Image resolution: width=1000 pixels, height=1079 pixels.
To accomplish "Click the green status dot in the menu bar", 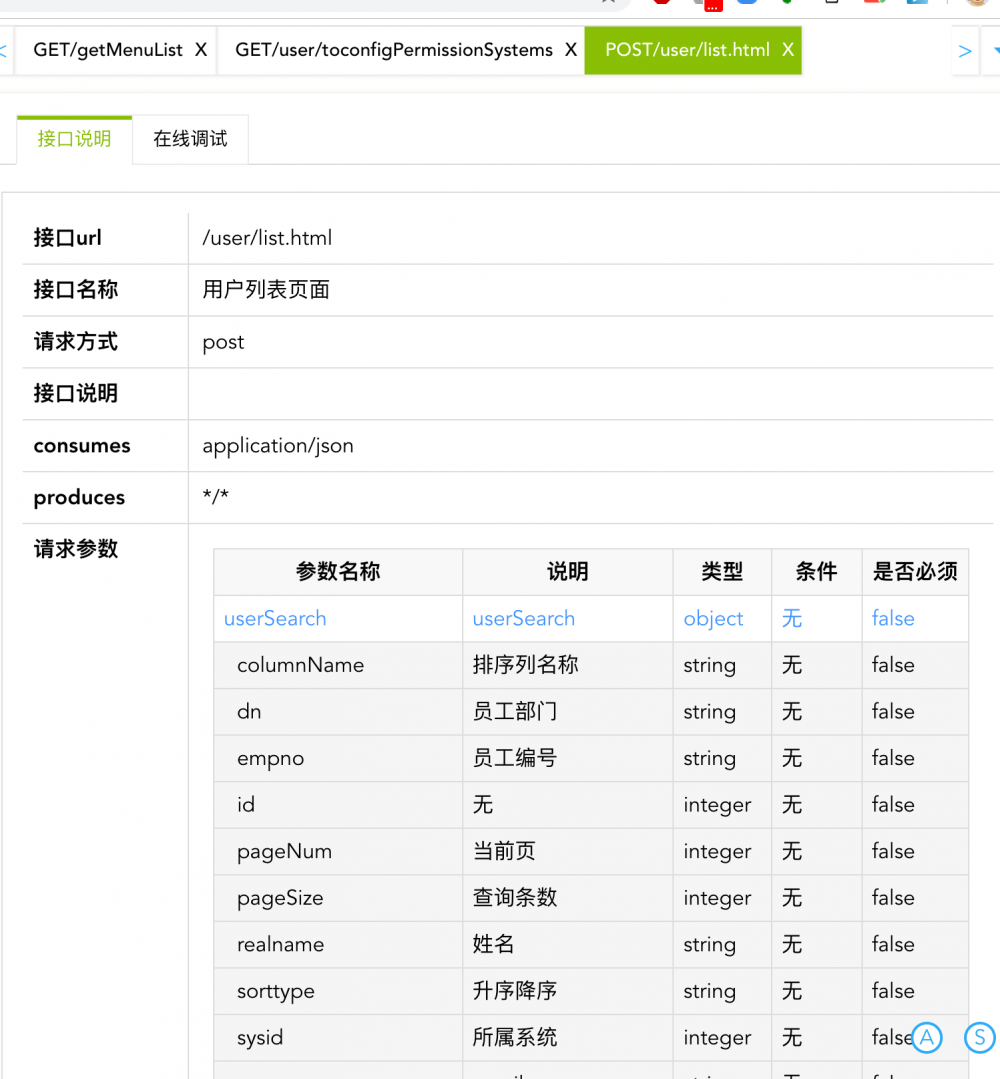I will pos(786,5).
